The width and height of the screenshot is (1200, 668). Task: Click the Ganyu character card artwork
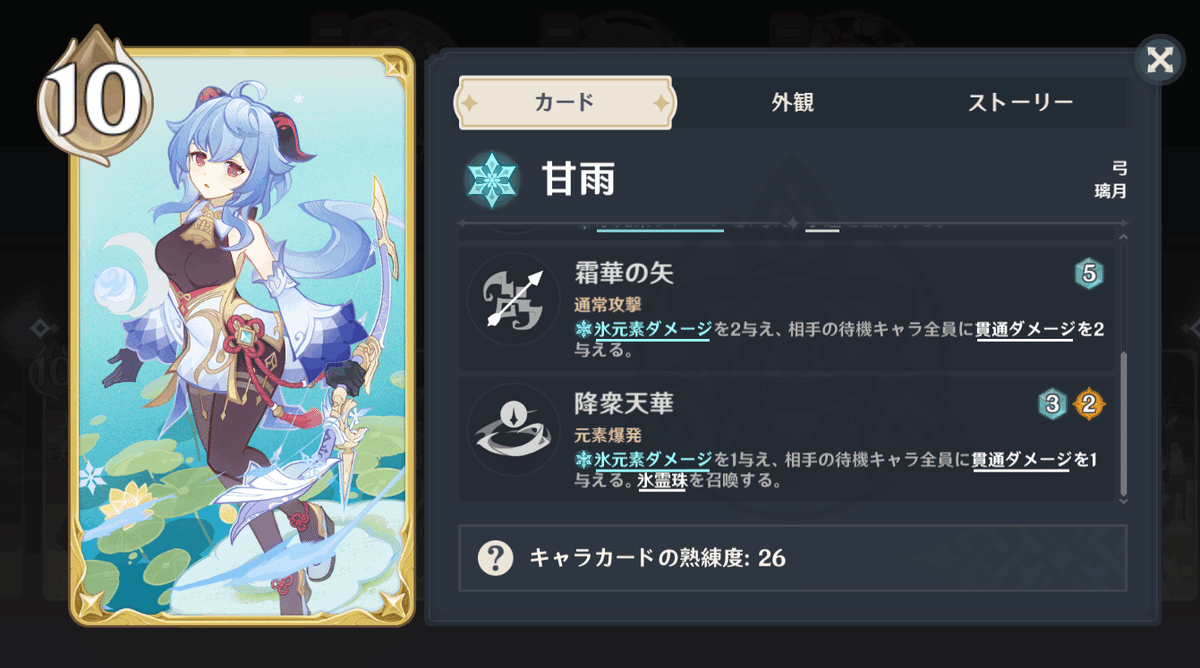pyautogui.click(x=241, y=336)
